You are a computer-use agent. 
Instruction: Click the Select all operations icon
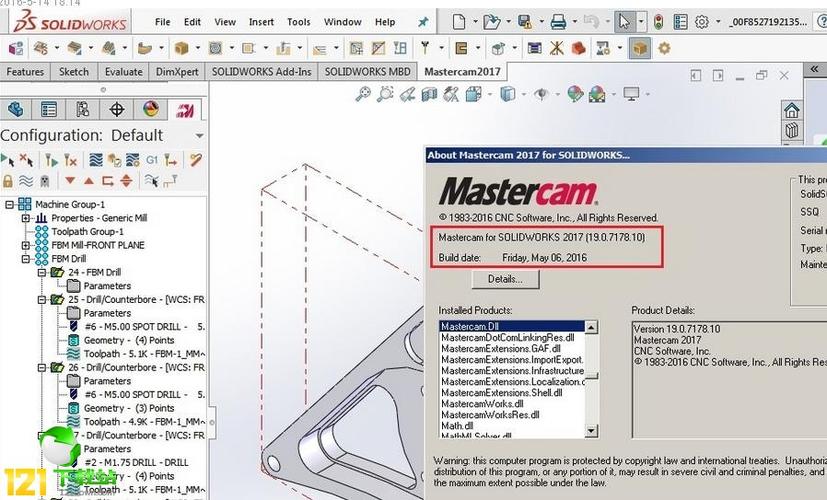click(8, 160)
